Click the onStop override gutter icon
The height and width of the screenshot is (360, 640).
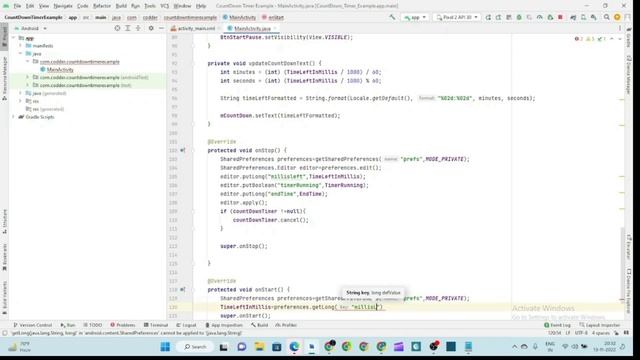pyautogui.click(x=182, y=150)
